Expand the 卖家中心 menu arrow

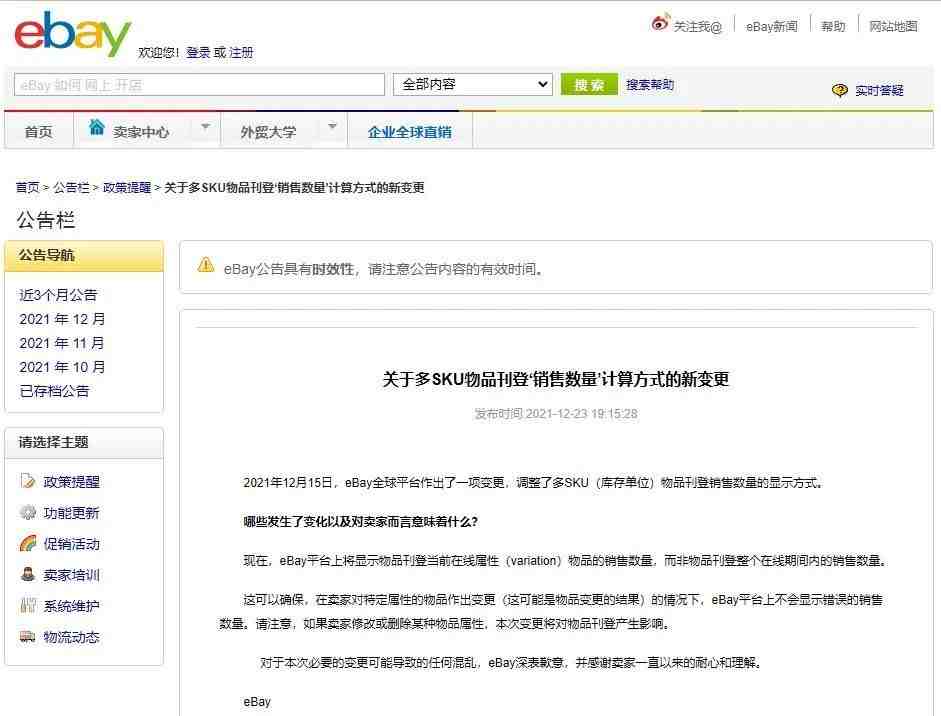205,127
